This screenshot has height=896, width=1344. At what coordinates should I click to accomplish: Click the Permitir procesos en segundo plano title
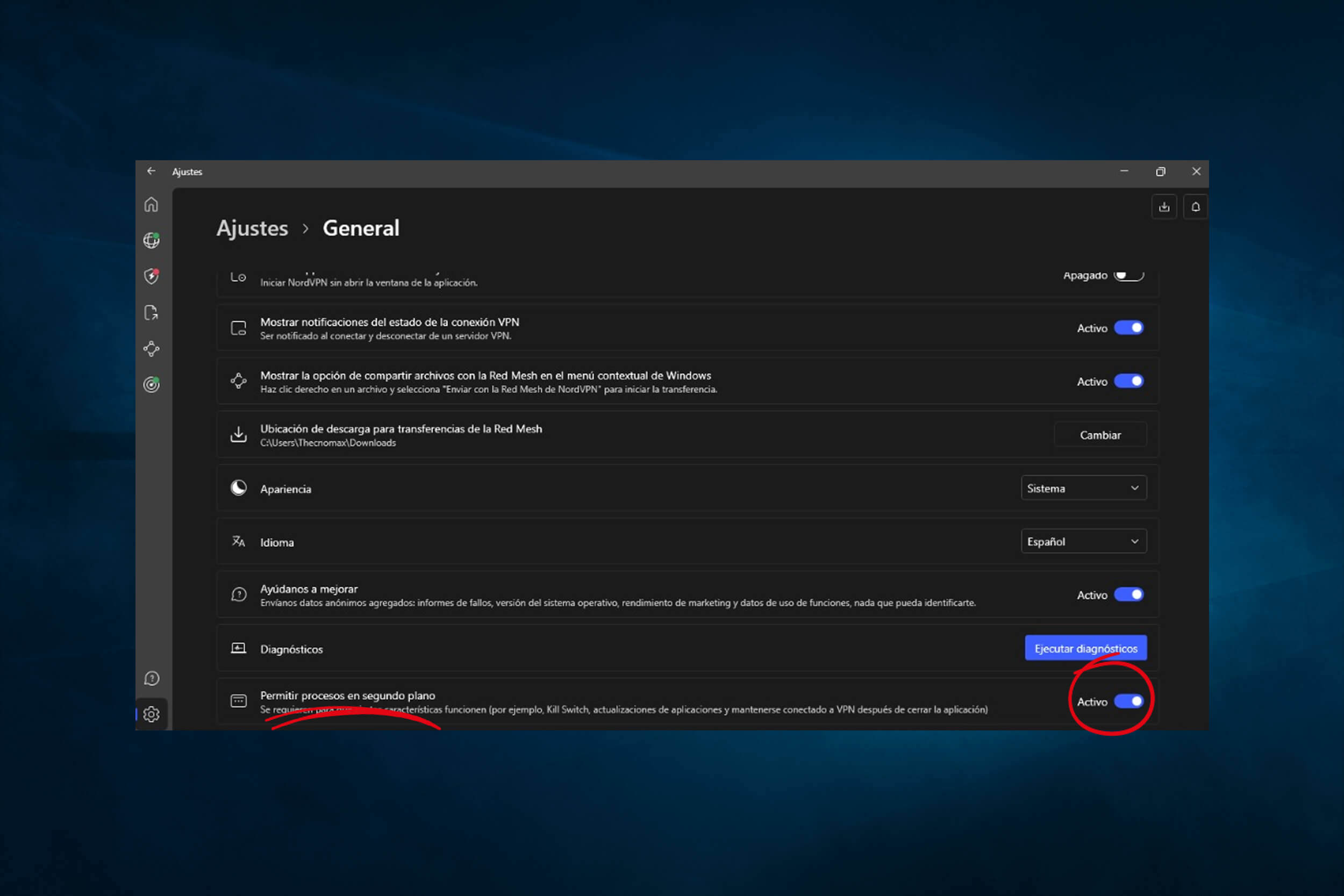(x=347, y=696)
